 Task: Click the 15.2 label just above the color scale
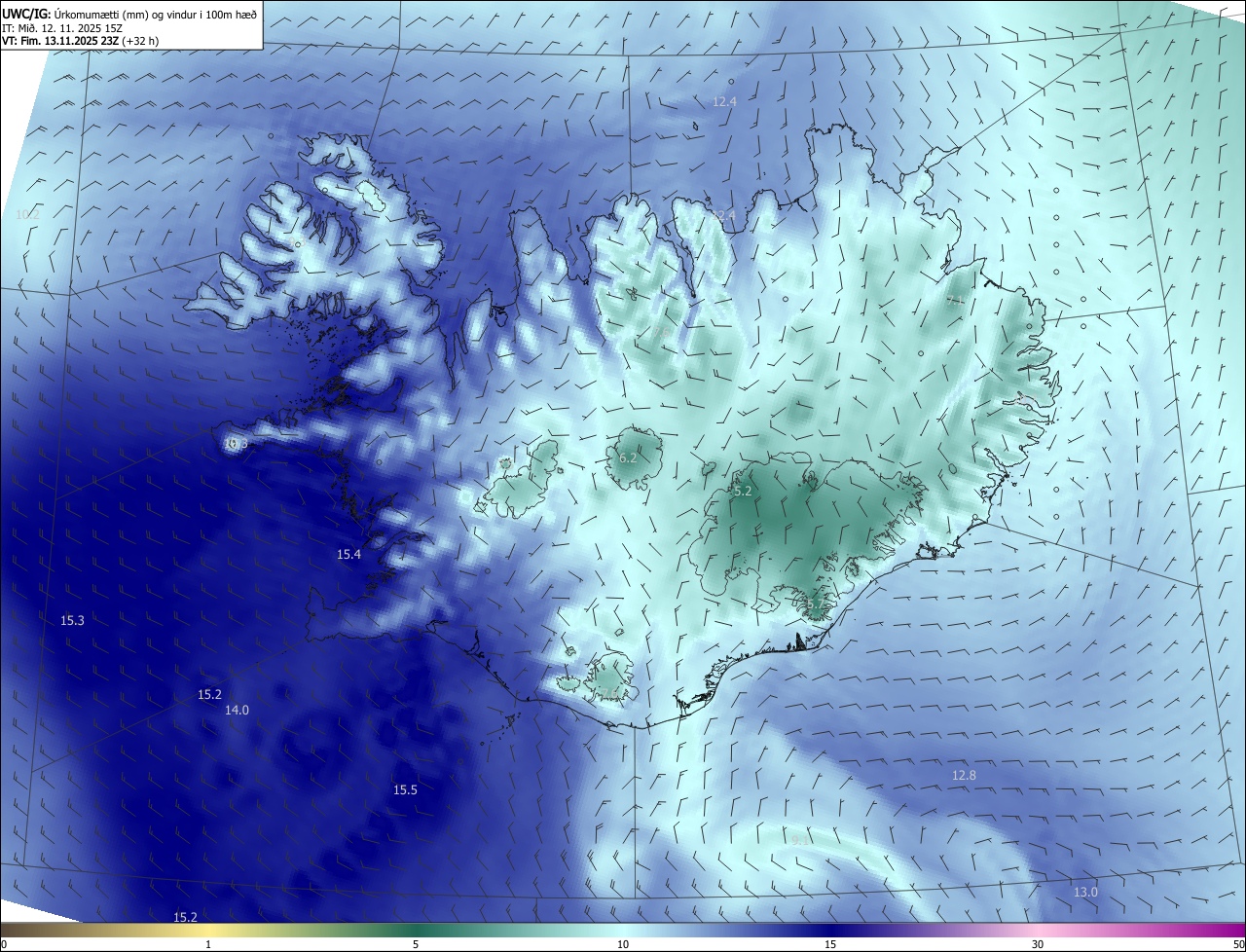click(x=185, y=917)
